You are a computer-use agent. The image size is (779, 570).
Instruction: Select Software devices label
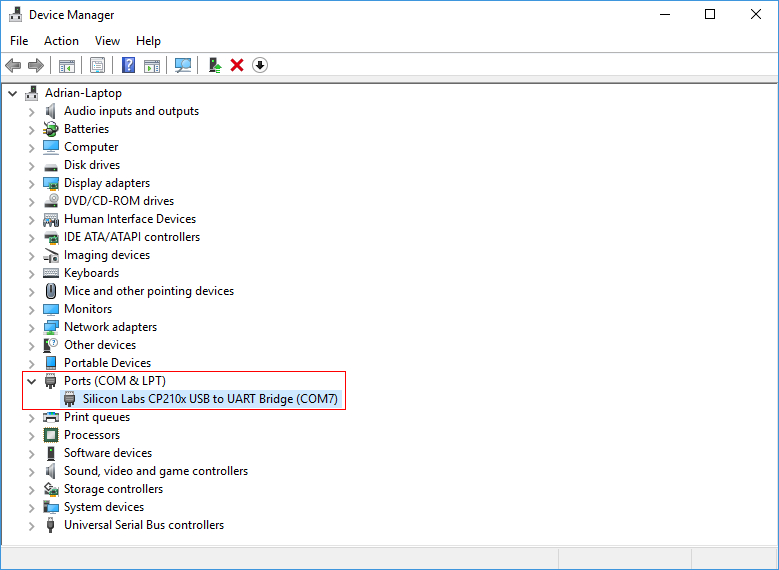tap(108, 453)
